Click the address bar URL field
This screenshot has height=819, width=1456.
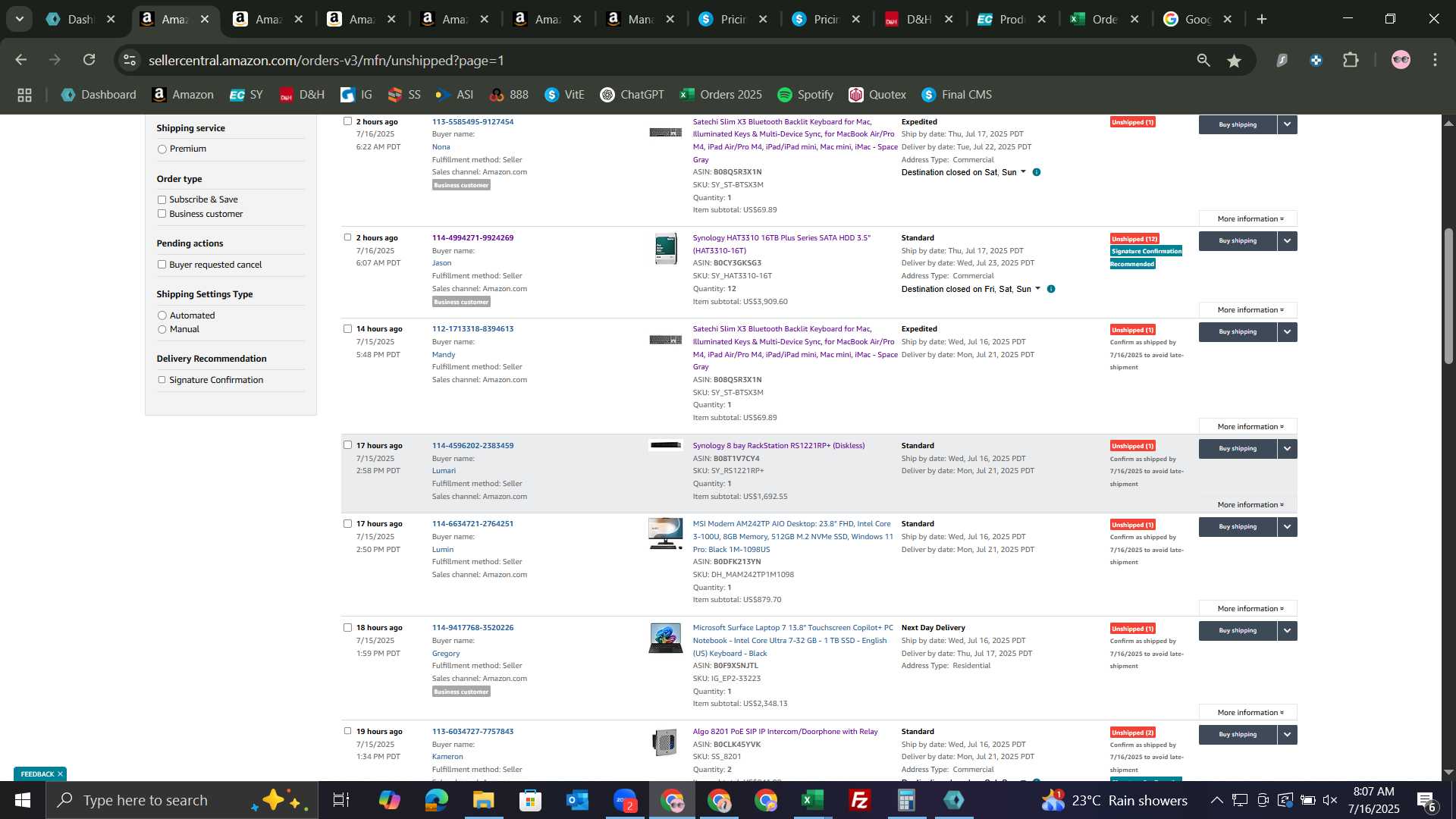point(667,60)
